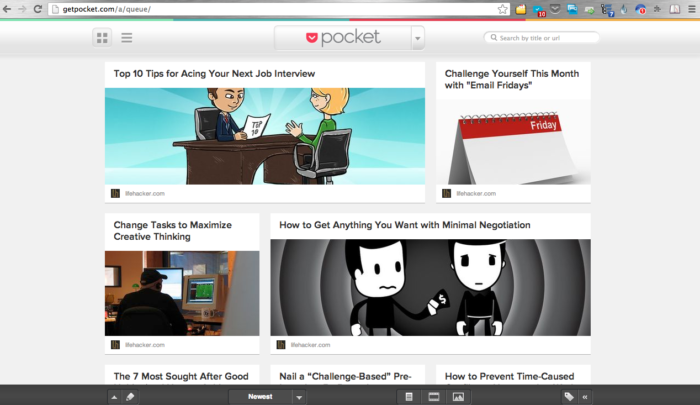Filter by videos icon in bottom bar
This screenshot has width=700, height=405.
click(x=434, y=397)
